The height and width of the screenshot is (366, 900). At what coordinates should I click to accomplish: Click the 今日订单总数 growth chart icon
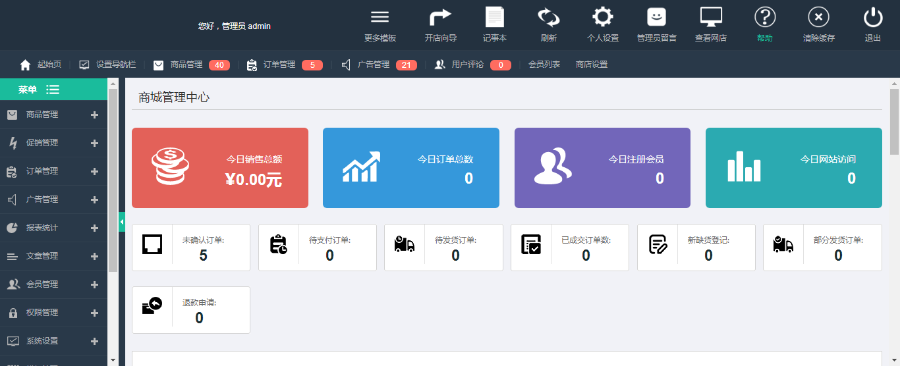point(361,166)
